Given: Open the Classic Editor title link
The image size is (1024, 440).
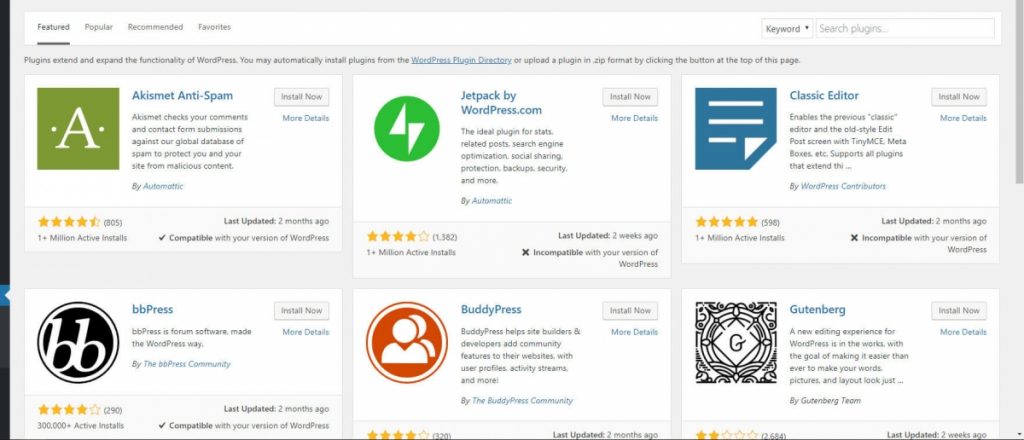Looking at the screenshot, I should [x=824, y=95].
